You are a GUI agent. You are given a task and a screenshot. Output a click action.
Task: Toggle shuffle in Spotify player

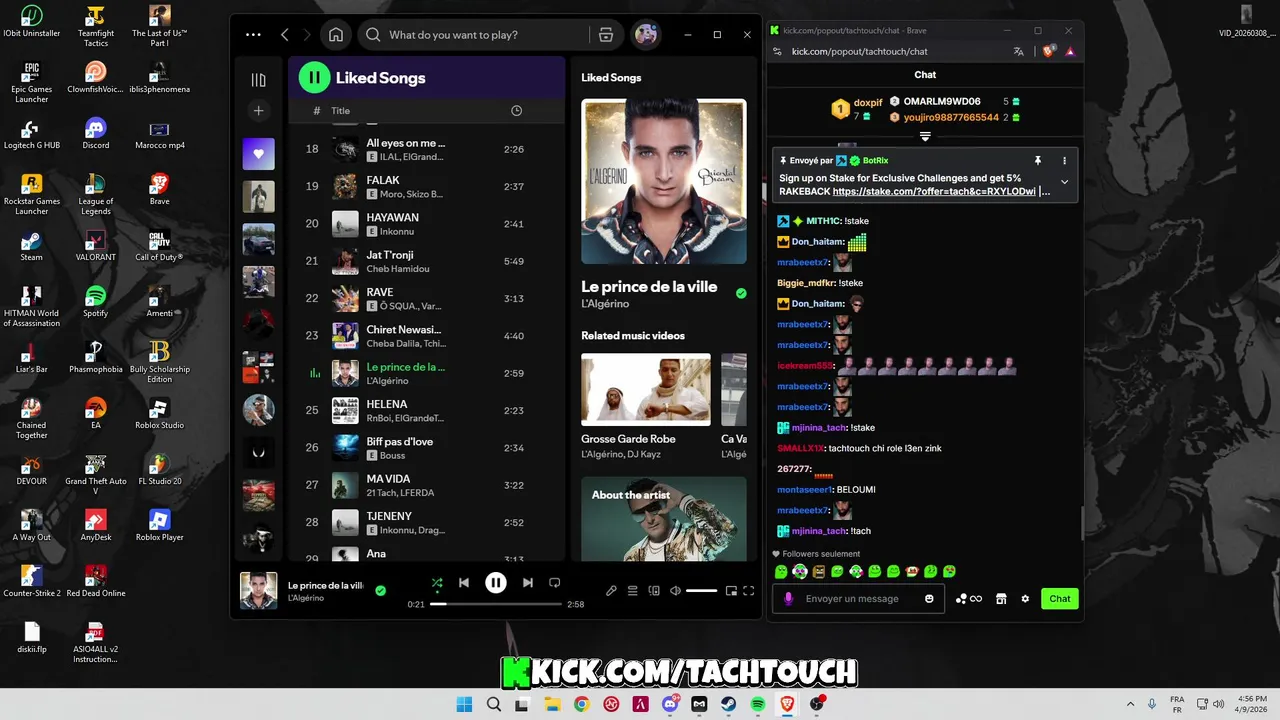[437, 583]
